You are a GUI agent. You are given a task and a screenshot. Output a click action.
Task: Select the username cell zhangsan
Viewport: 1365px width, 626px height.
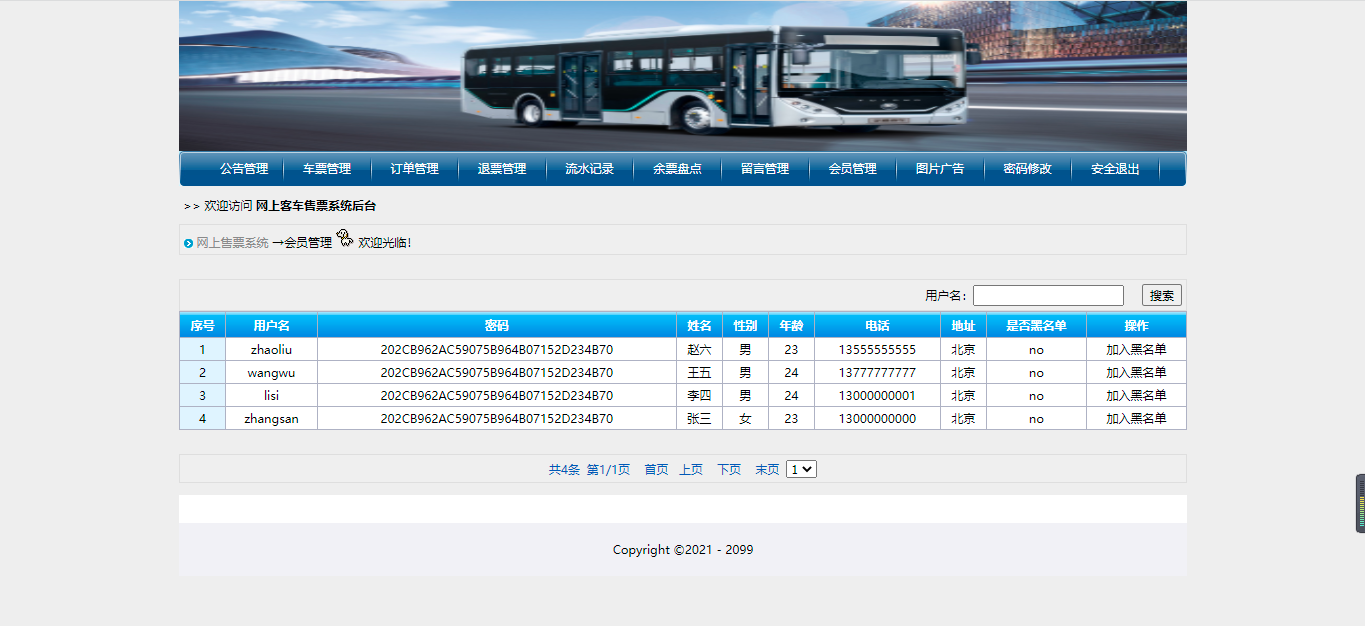point(271,419)
